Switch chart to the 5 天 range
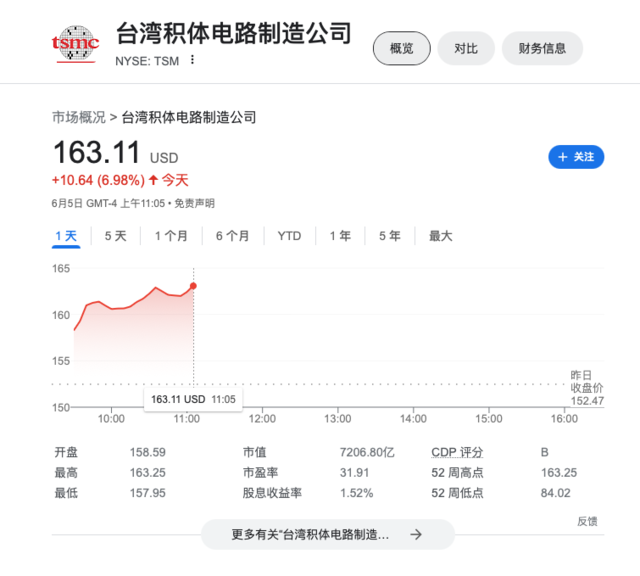 coord(116,236)
